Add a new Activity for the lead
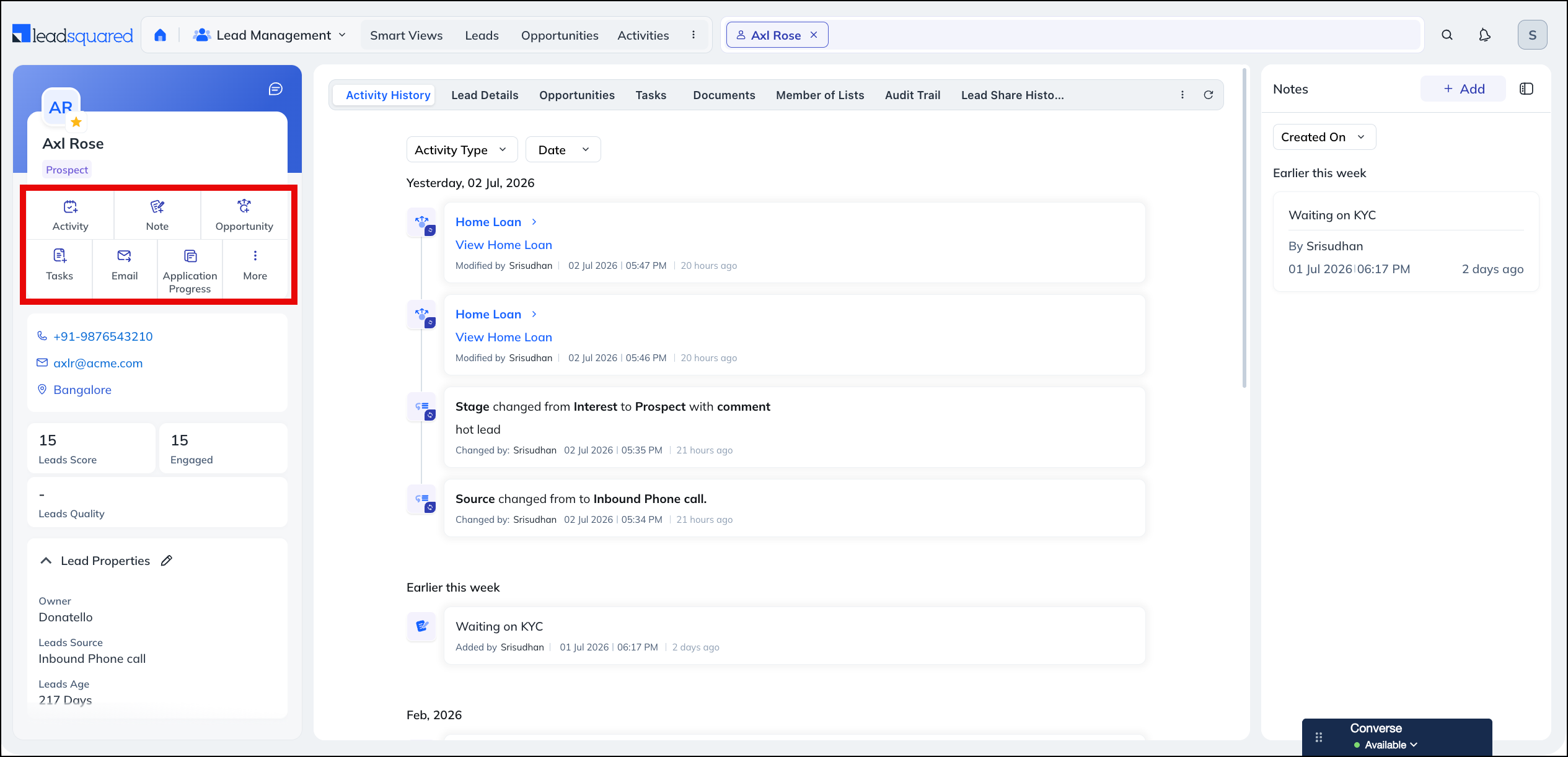 pyautogui.click(x=71, y=215)
